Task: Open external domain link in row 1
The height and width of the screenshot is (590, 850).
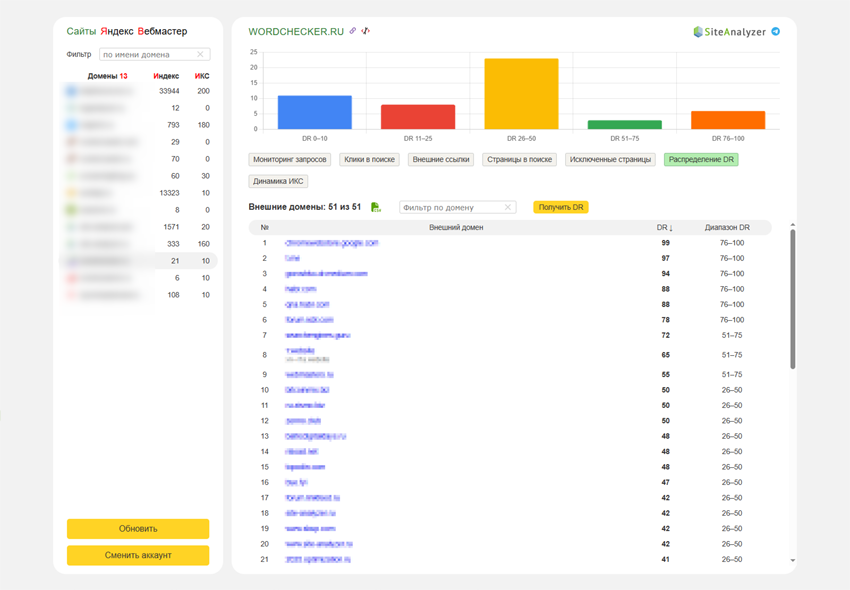Action: pyautogui.click(x=332, y=243)
